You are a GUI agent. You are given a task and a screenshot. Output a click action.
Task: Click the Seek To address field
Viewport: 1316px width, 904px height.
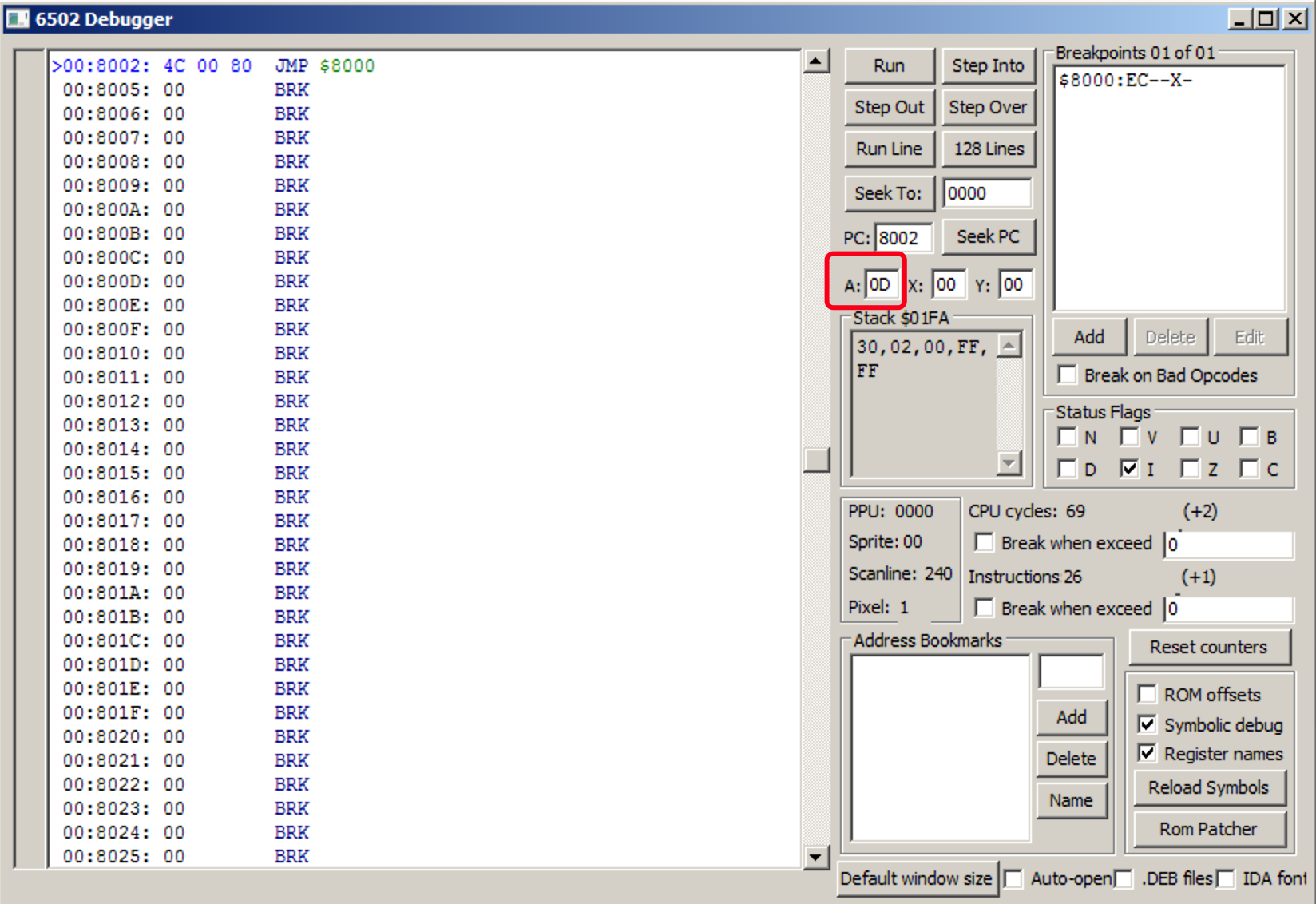(x=986, y=193)
